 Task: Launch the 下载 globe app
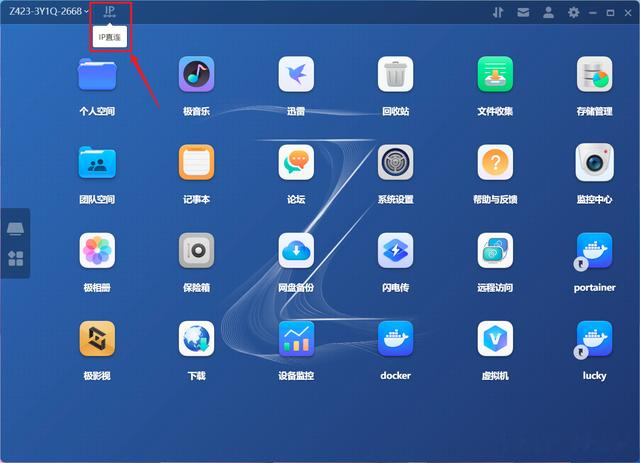pyautogui.click(x=196, y=338)
